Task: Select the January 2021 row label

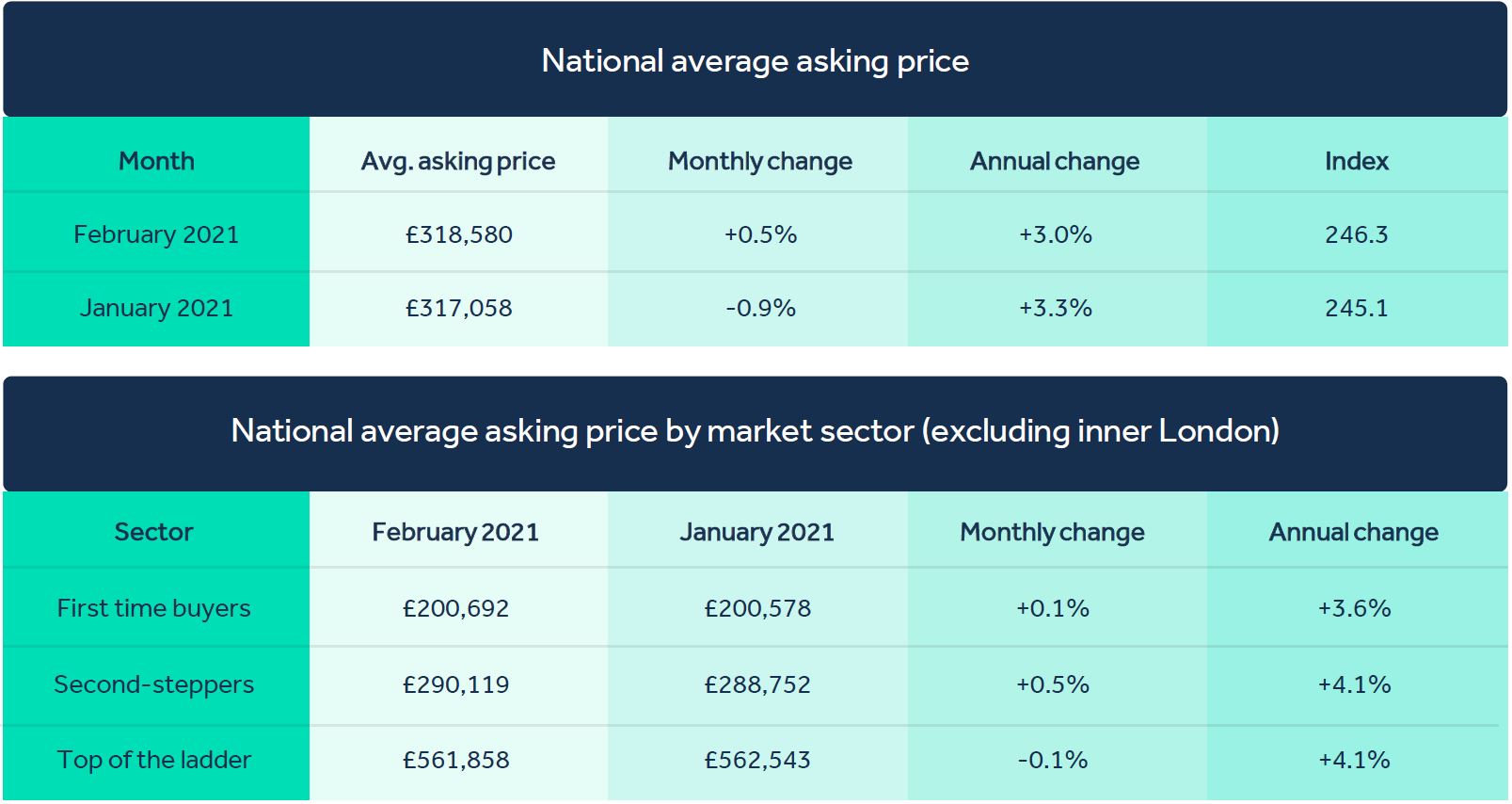Action: (156, 308)
